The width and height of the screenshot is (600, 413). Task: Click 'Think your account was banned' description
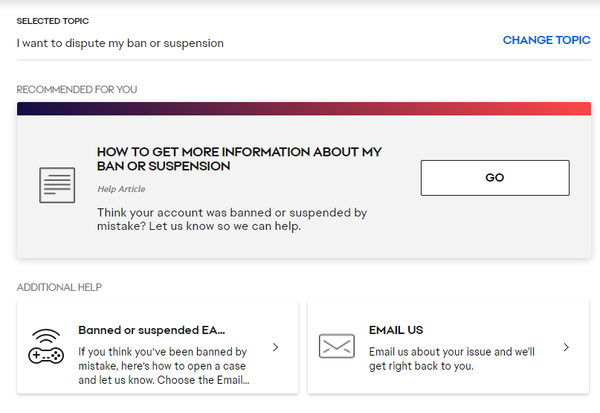click(x=232, y=219)
